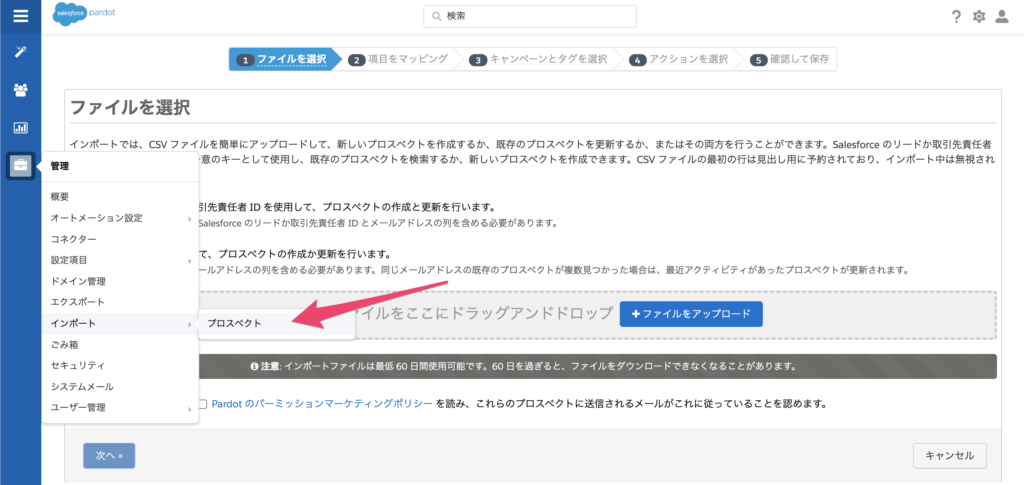Go to step 2 項目をマッピング
Viewport: 1024px width, 485px height.
[x=399, y=59]
